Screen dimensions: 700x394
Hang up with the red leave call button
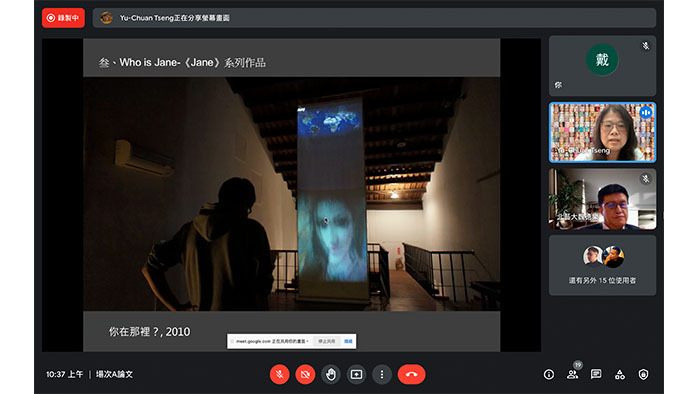[x=411, y=374]
